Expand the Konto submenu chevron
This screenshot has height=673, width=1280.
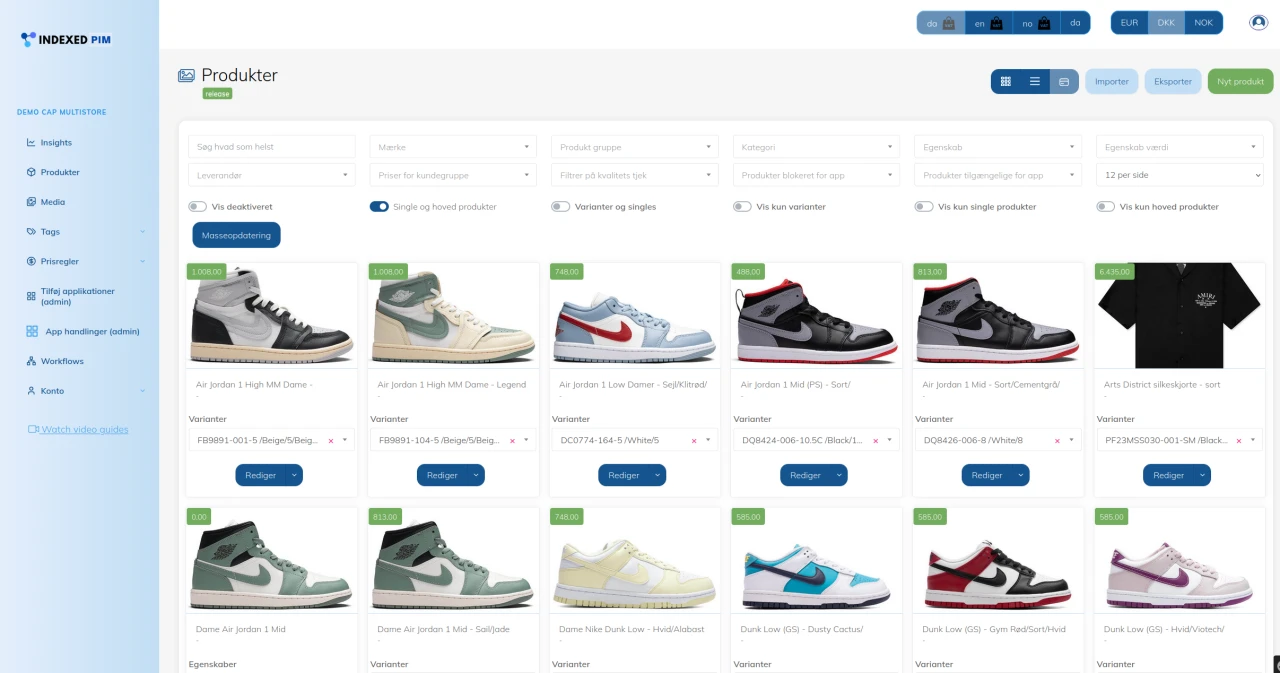(x=142, y=391)
